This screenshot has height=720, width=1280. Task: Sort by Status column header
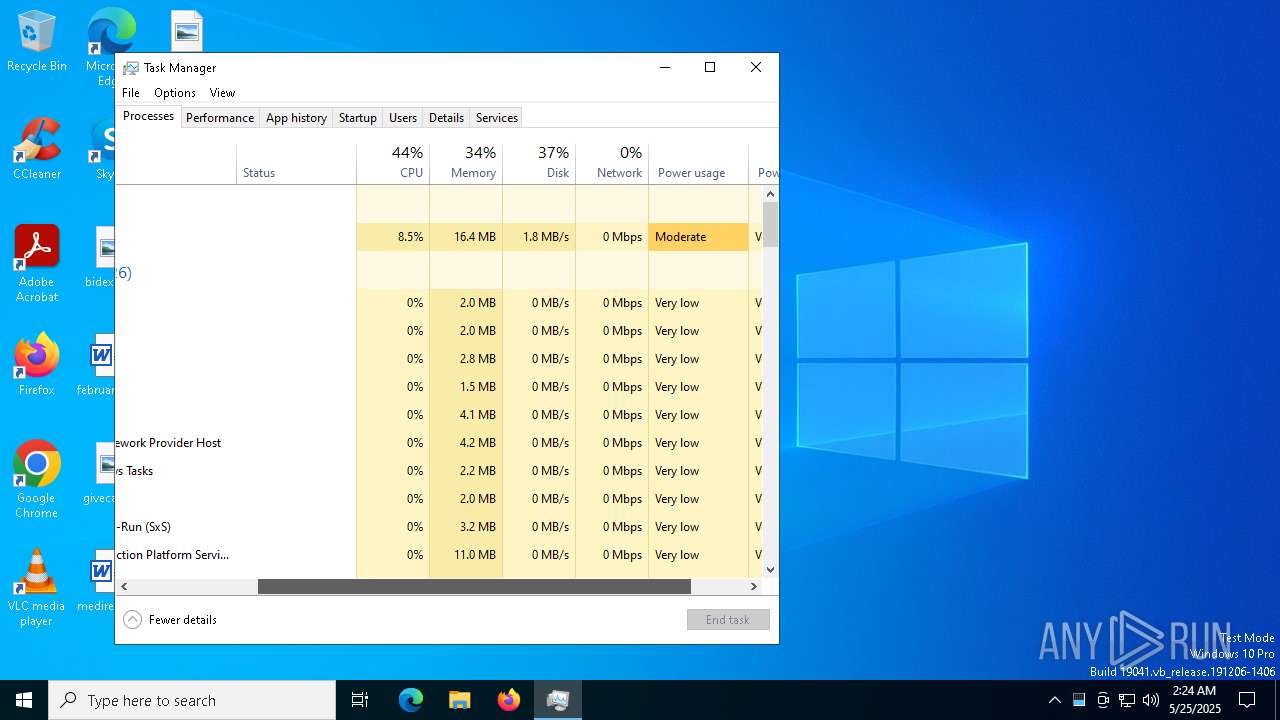point(296,162)
